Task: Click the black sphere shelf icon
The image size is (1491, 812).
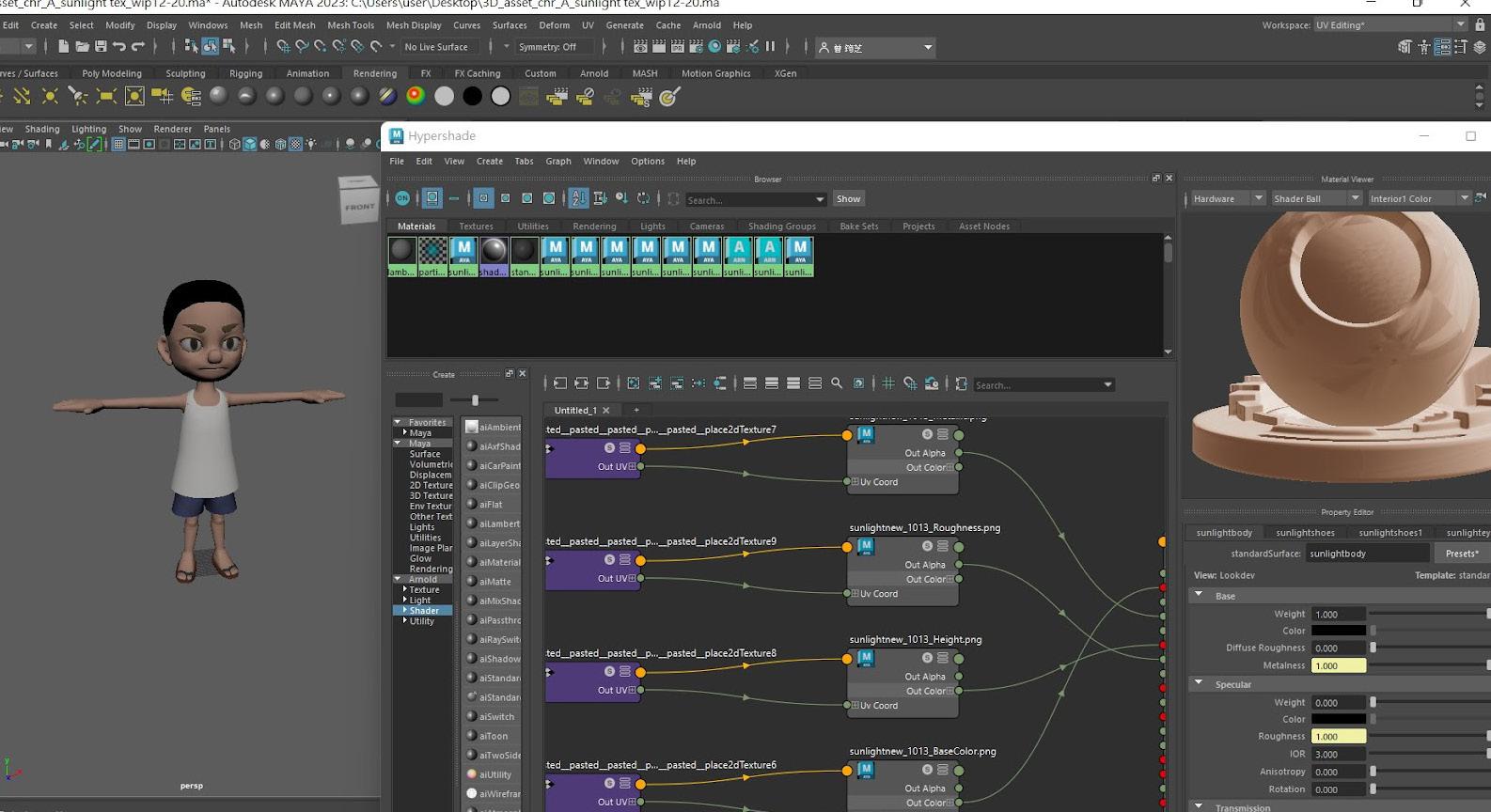Action: point(472,96)
